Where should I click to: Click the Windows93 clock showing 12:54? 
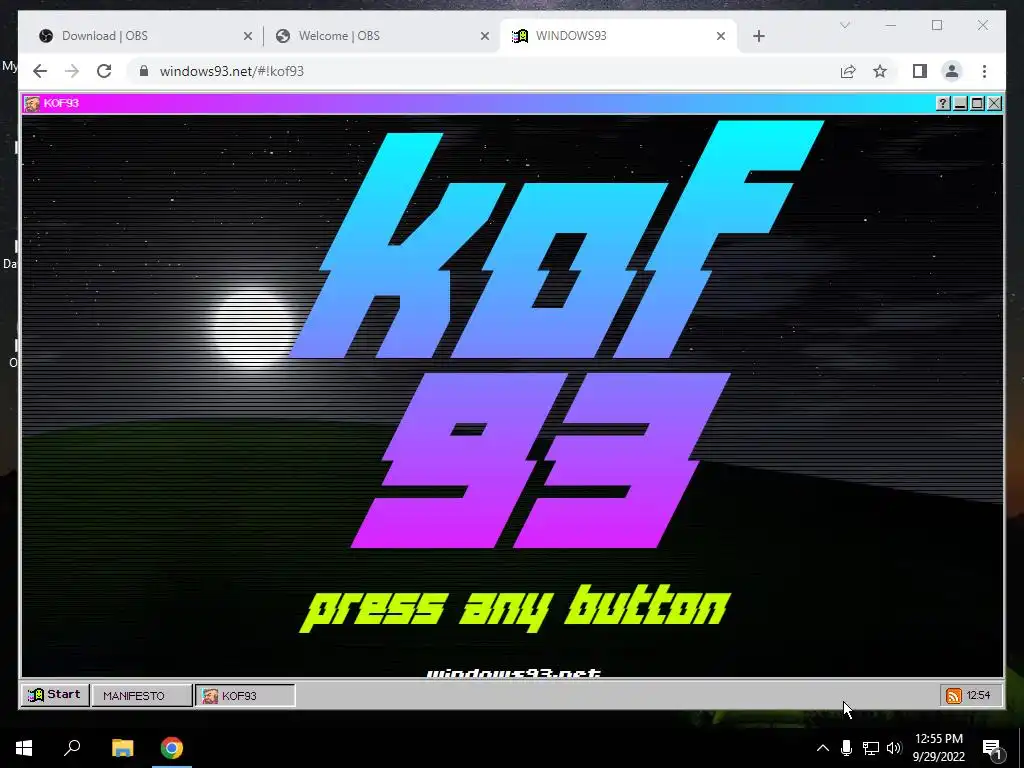point(978,696)
